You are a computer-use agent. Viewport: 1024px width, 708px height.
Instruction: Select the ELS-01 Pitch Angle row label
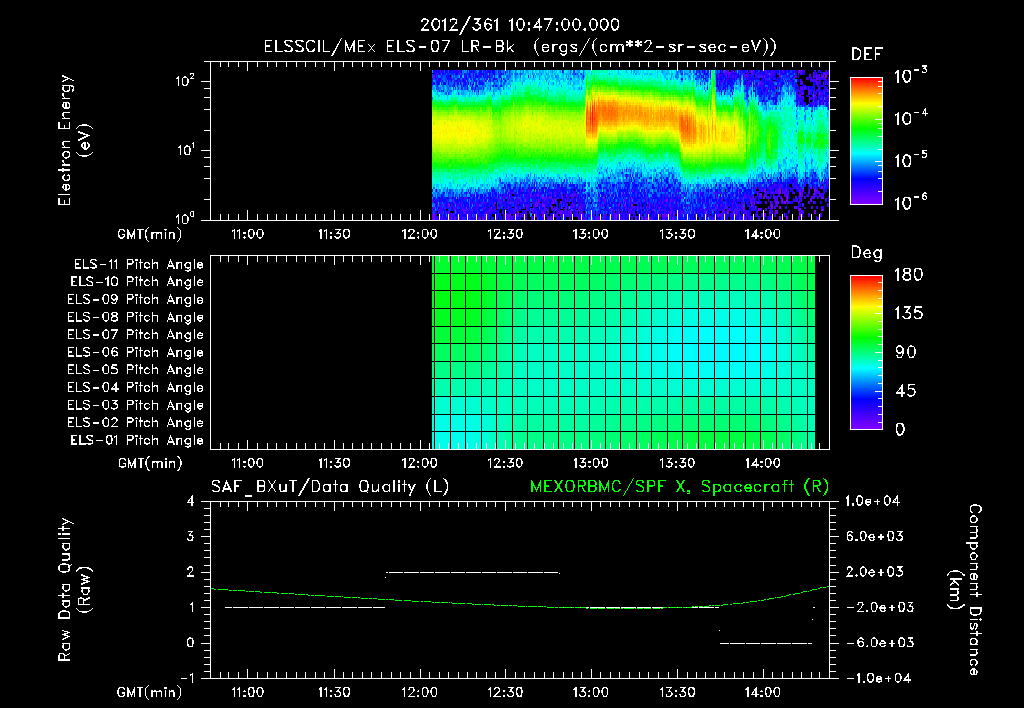coord(137,440)
